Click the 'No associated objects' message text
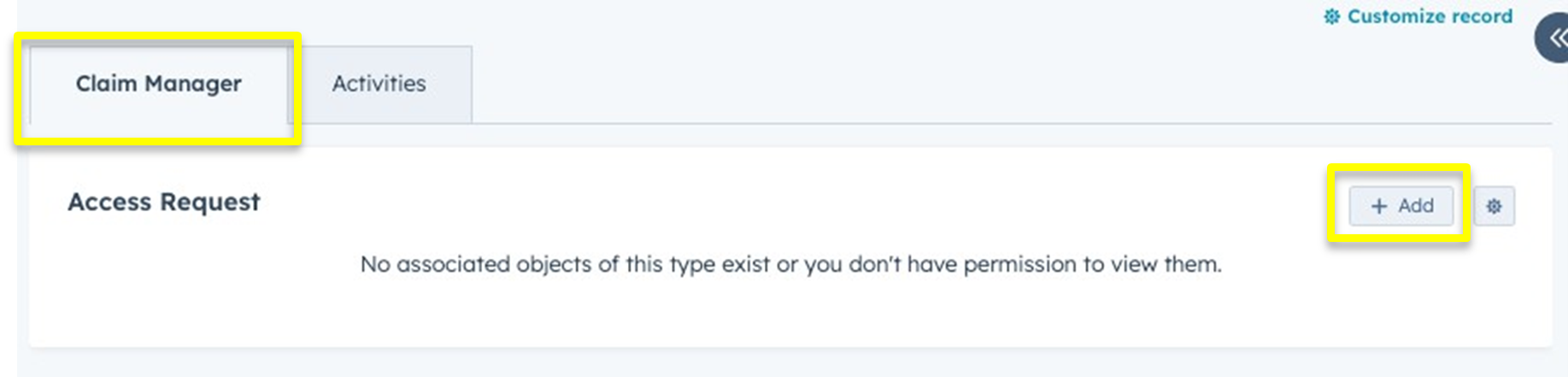The image size is (1568, 377). (x=790, y=264)
